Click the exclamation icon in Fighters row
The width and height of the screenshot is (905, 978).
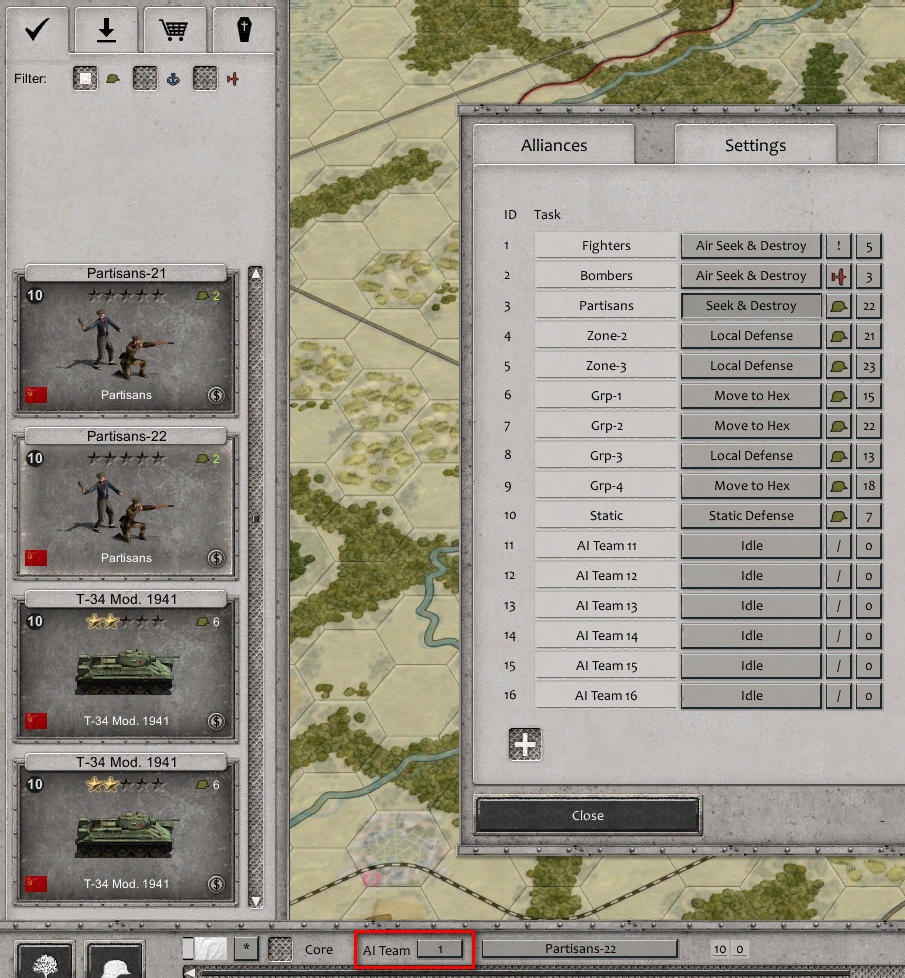click(x=838, y=246)
